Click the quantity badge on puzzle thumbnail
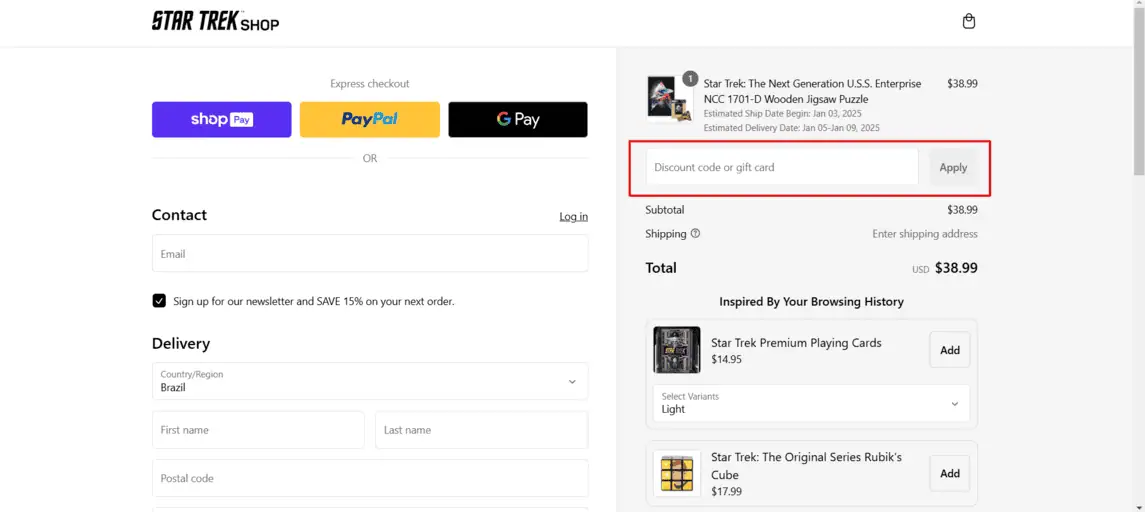The width and height of the screenshot is (1145, 512). coord(690,78)
